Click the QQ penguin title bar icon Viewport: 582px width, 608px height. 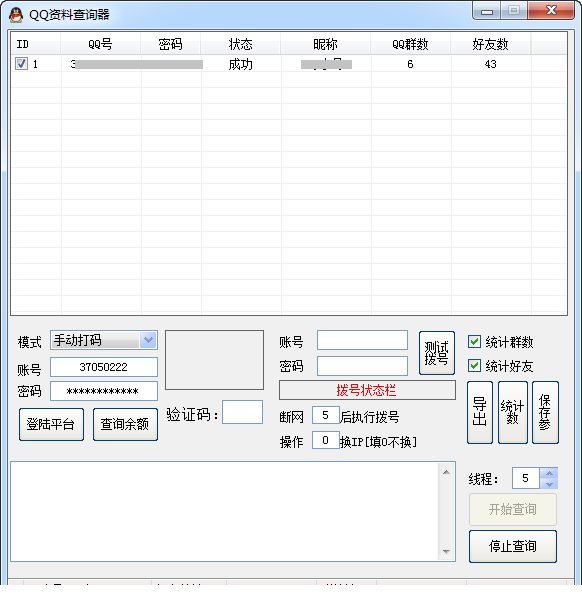(x=16, y=15)
